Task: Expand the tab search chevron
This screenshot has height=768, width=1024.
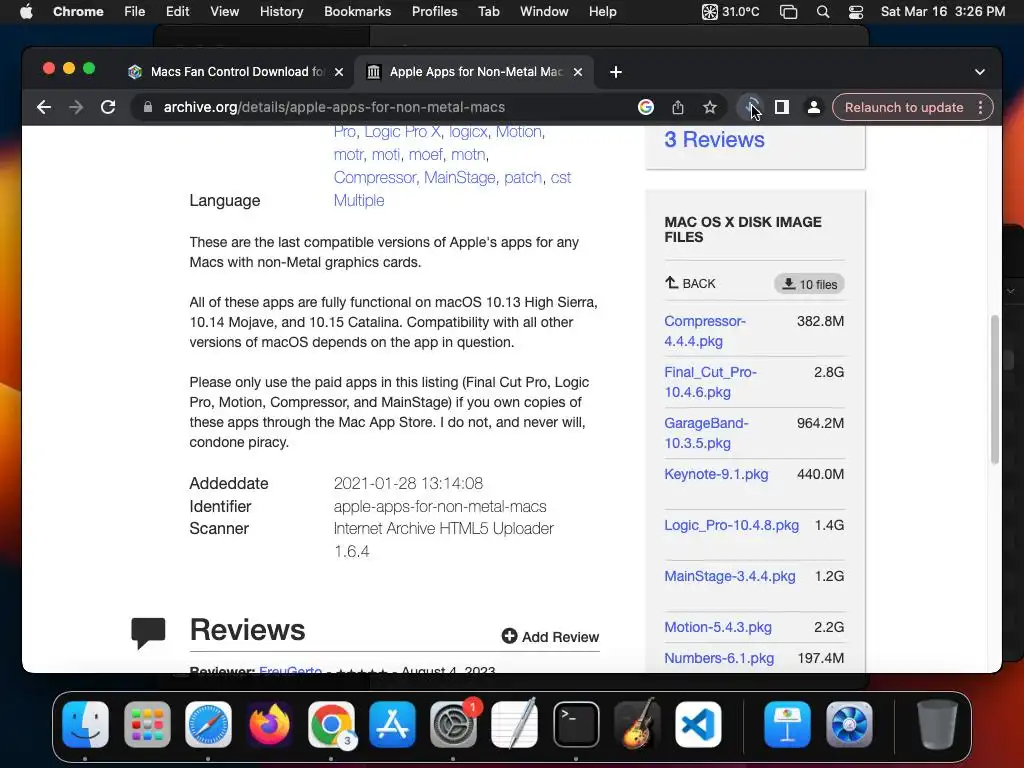Action: (x=980, y=72)
